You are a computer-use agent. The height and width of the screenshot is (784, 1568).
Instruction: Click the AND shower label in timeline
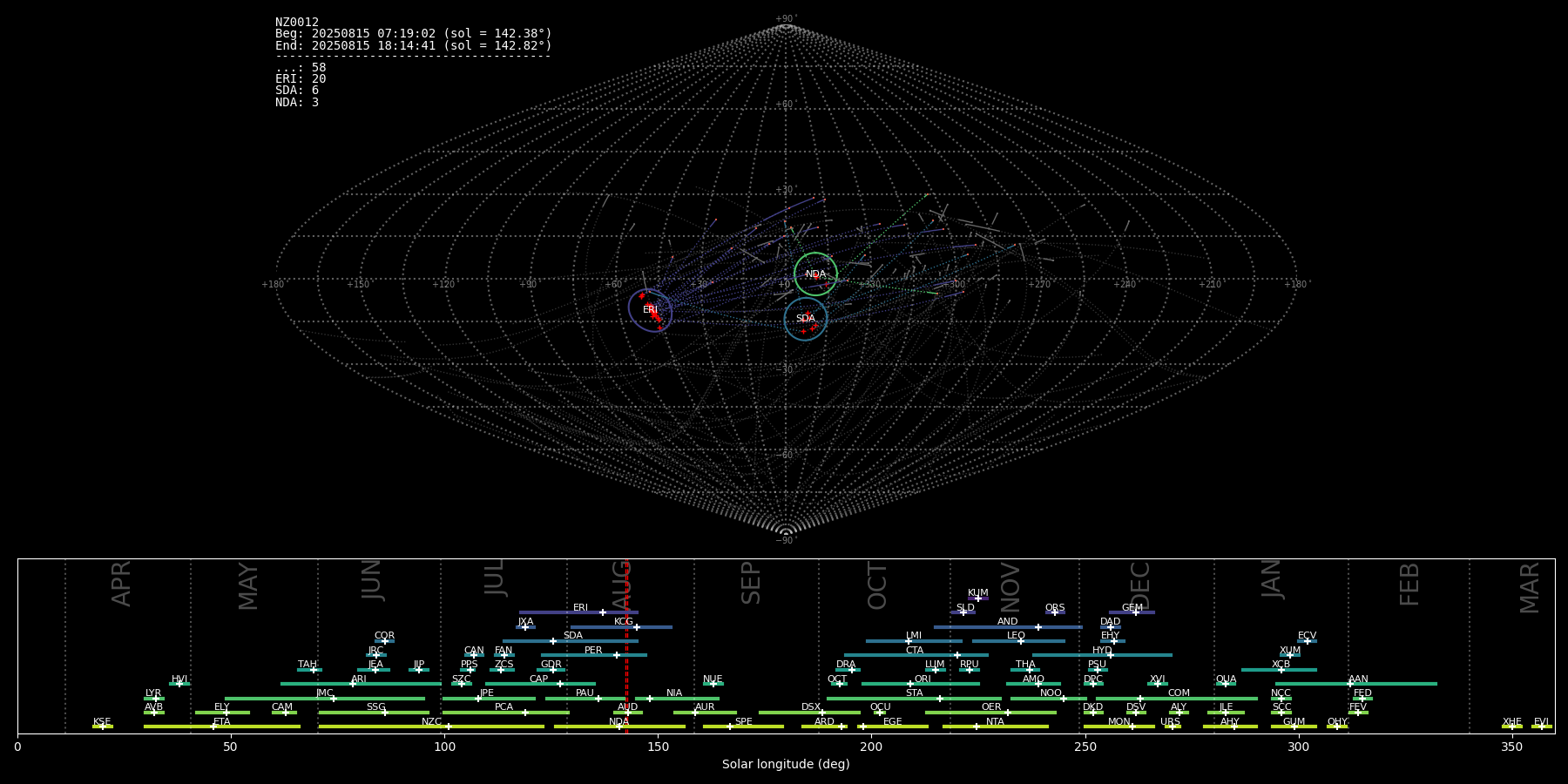click(x=1008, y=622)
